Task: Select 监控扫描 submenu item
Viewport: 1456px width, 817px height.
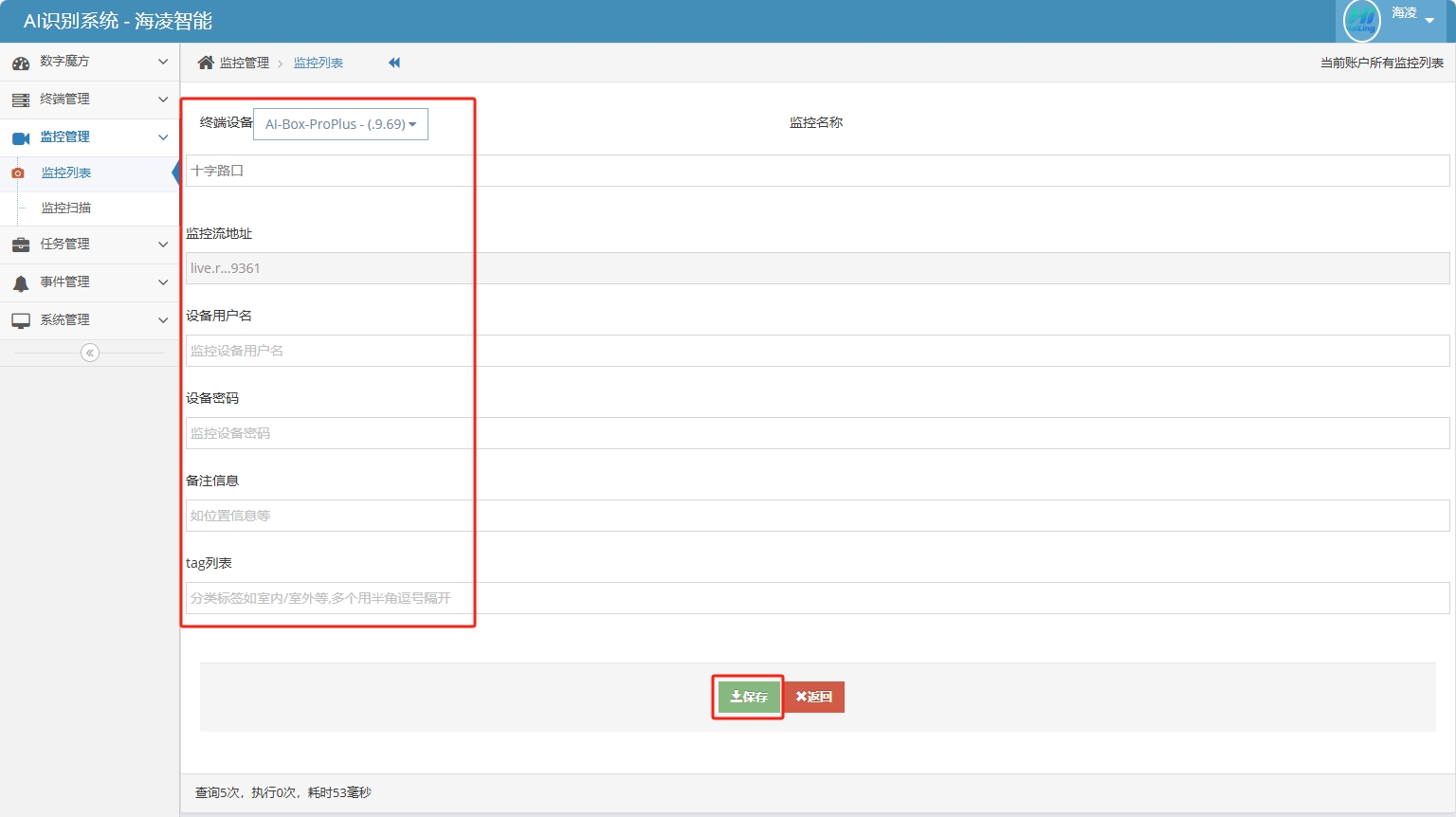Action: click(x=89, y=208)
